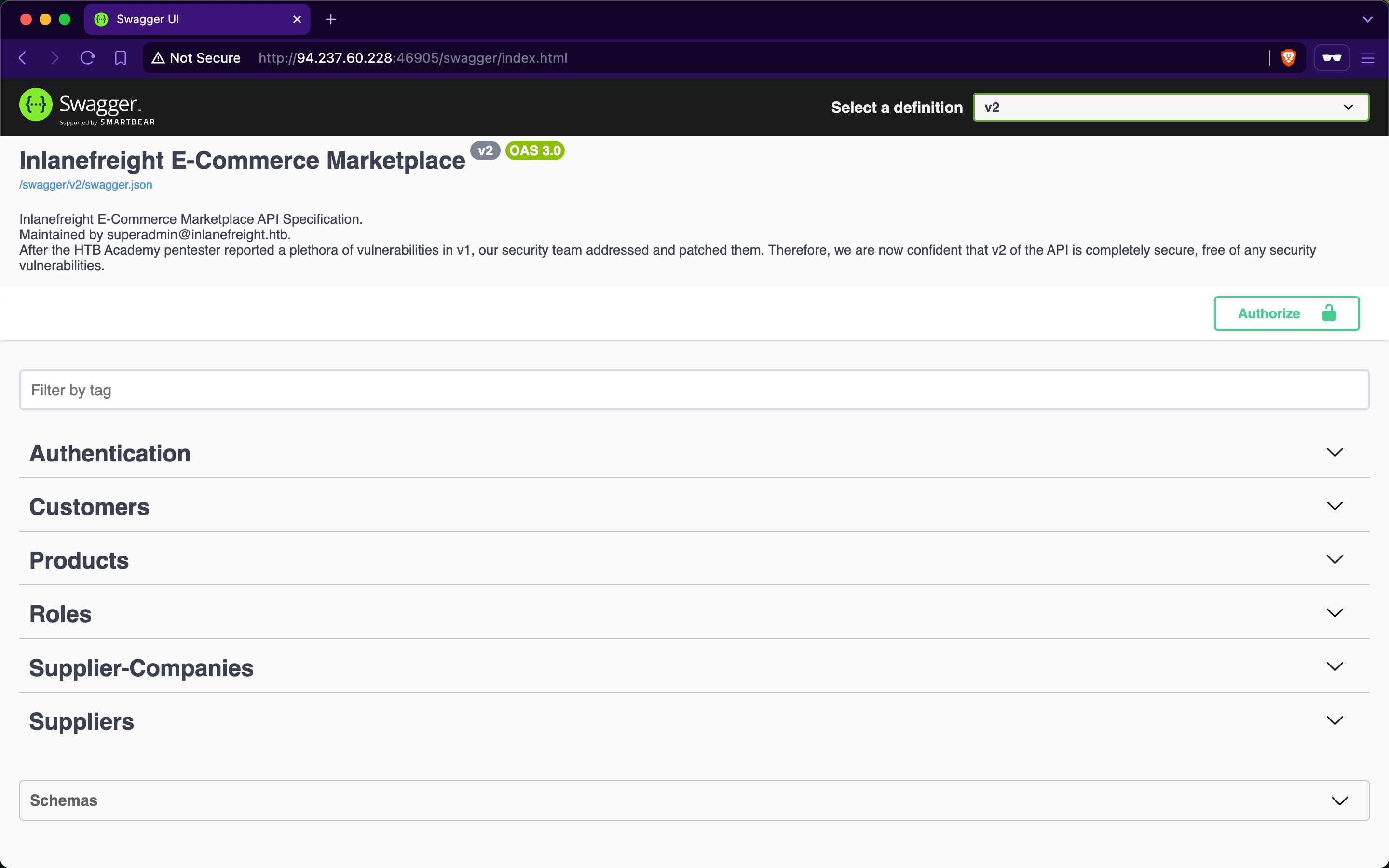The height and width of the screenshot is (868, 1389).
Task: Open a new tab with the plus icon
Action: pos(330,19)
